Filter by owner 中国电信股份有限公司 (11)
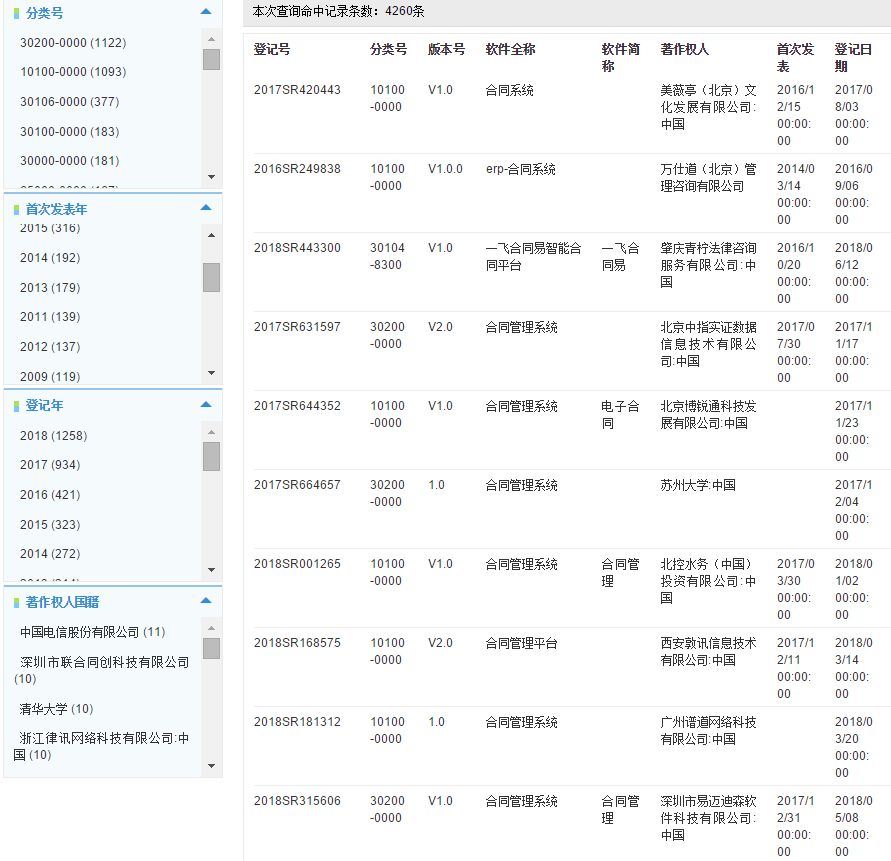Viewport: 891px width, 861px height. [93, 632]
